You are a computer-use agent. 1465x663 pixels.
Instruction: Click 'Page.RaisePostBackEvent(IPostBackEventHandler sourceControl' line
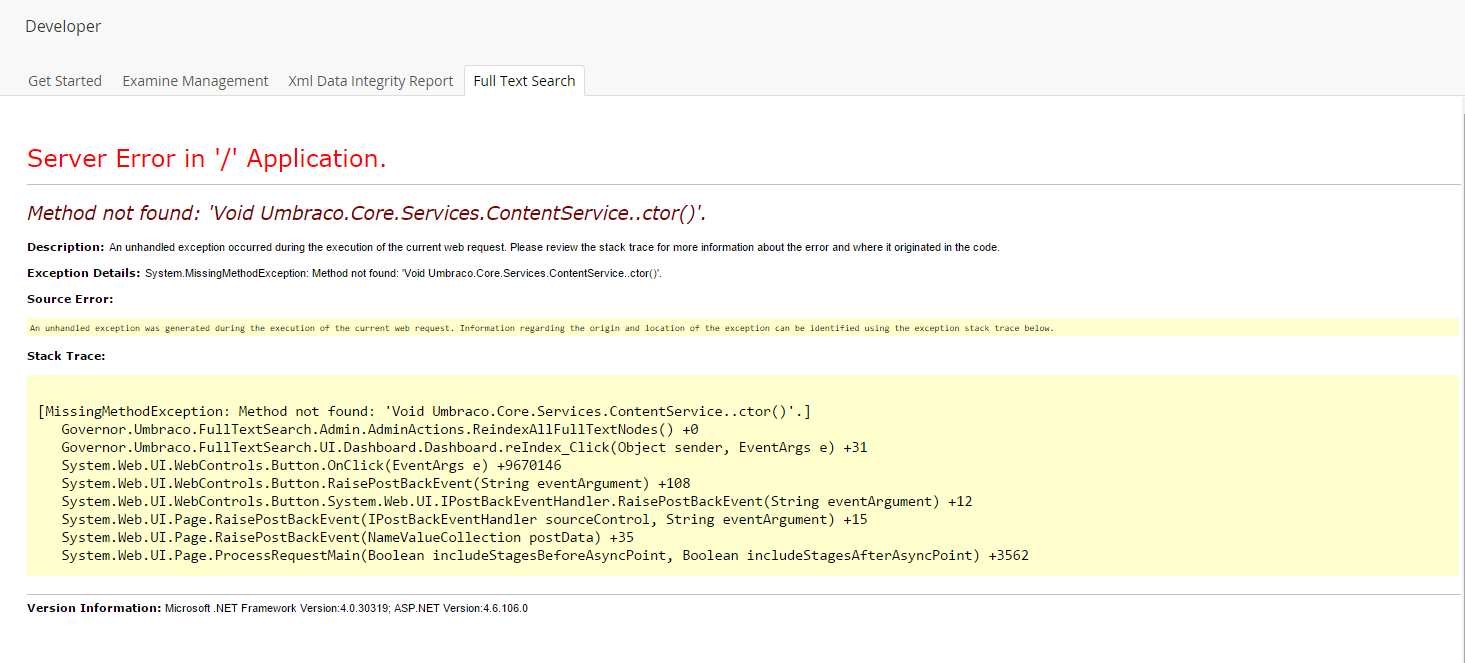tap(464, 519)
